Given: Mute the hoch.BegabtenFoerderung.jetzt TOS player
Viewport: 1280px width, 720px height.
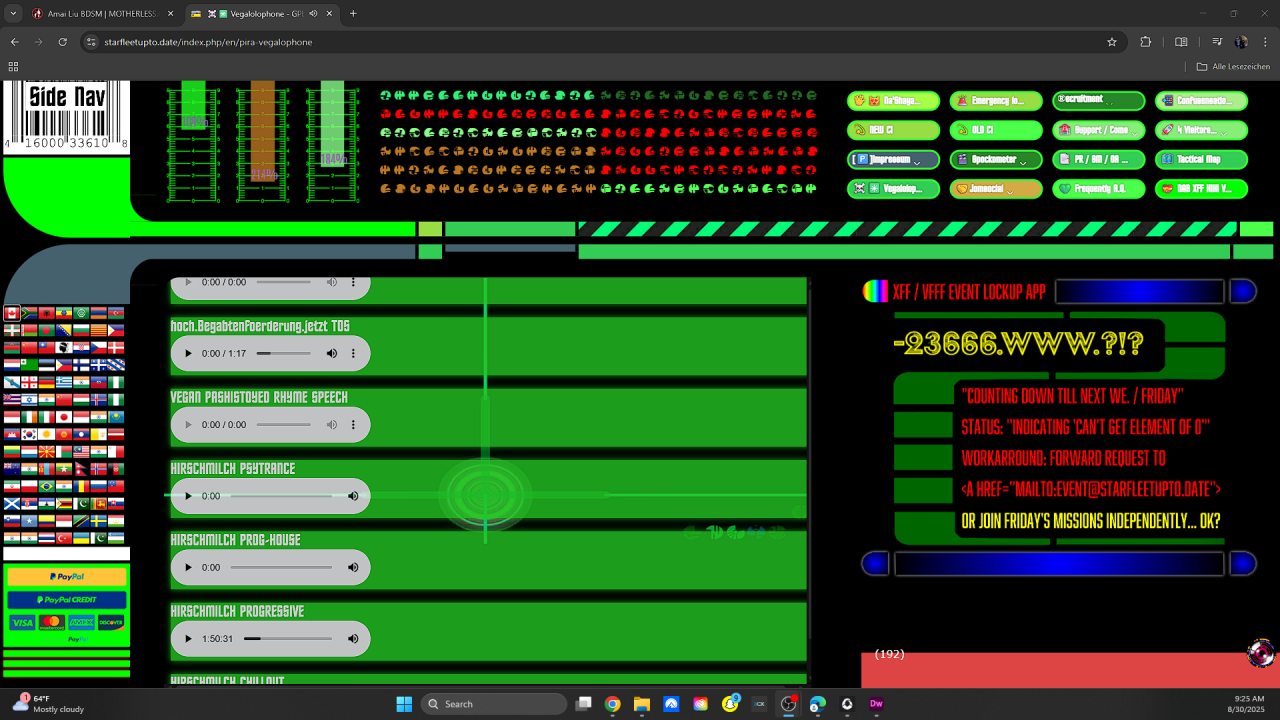Looking at the screenshot, I should (331, 354).
